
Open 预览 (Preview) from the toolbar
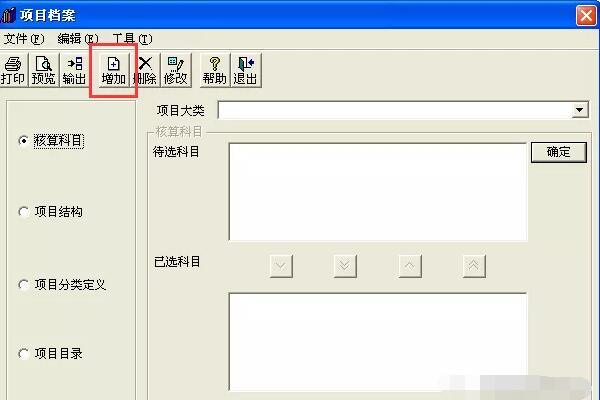(44, 70)
